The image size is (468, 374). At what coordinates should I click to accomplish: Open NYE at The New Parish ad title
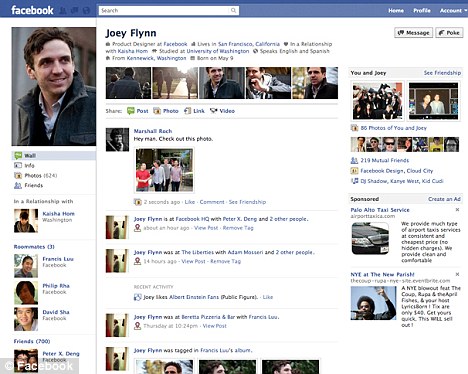tap(382, 274)
